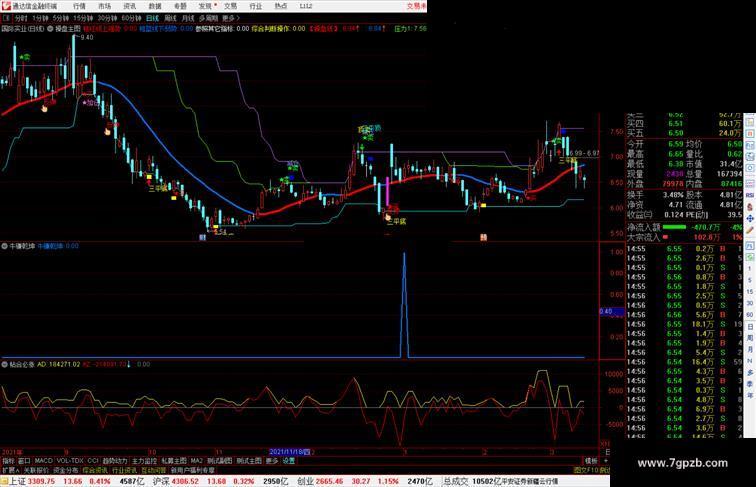
Task: Click the 行业 menu item
Action: 256,6
